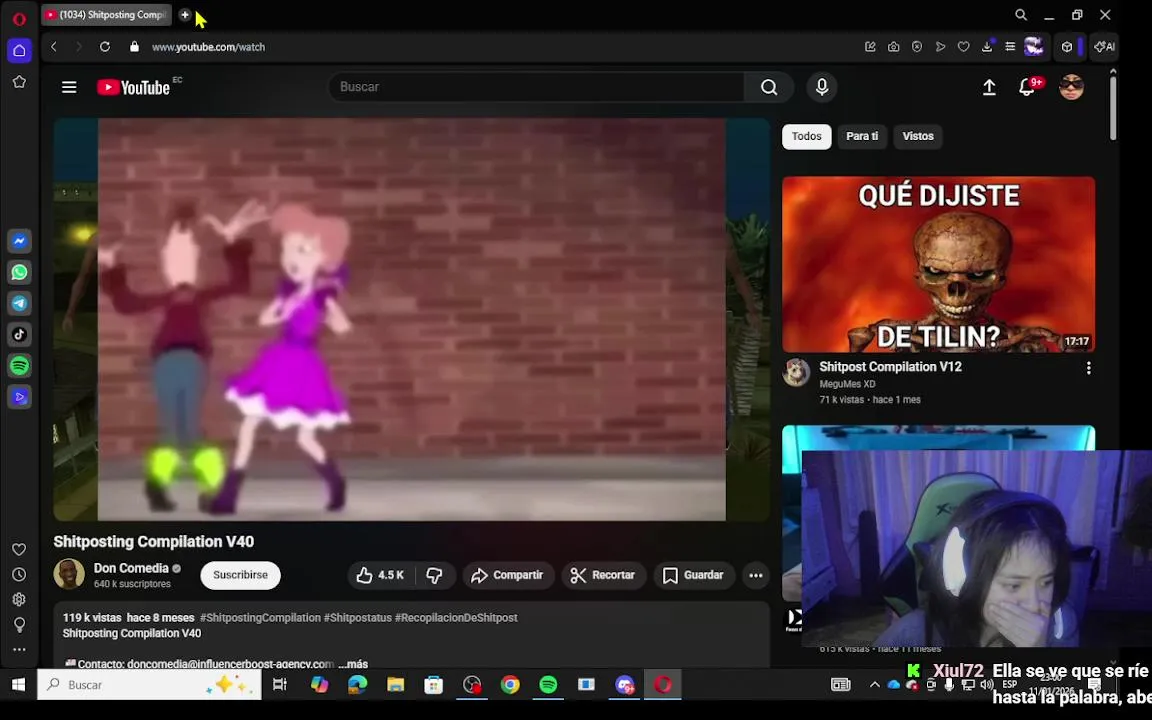Open Telegram in the Opera sidebar
The height and width of the screenshot is (720, 1152).
pyautogui.click(x=19, y=303)
